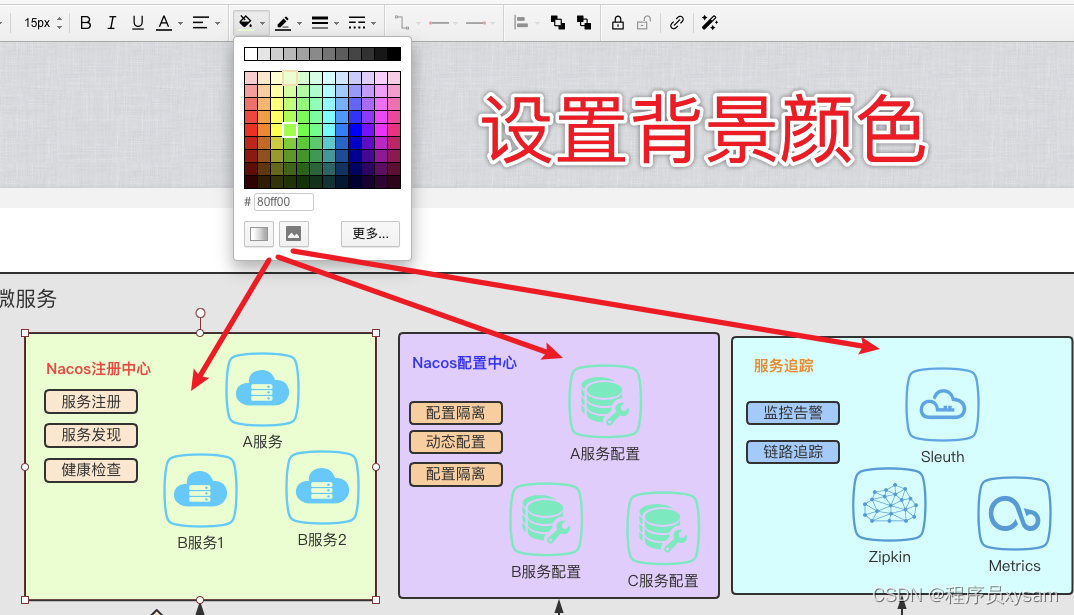Select the B服务1 cloud server icon
This screenshot has width=1074, height=615.
pyautogui.click(x=201, y=490)
